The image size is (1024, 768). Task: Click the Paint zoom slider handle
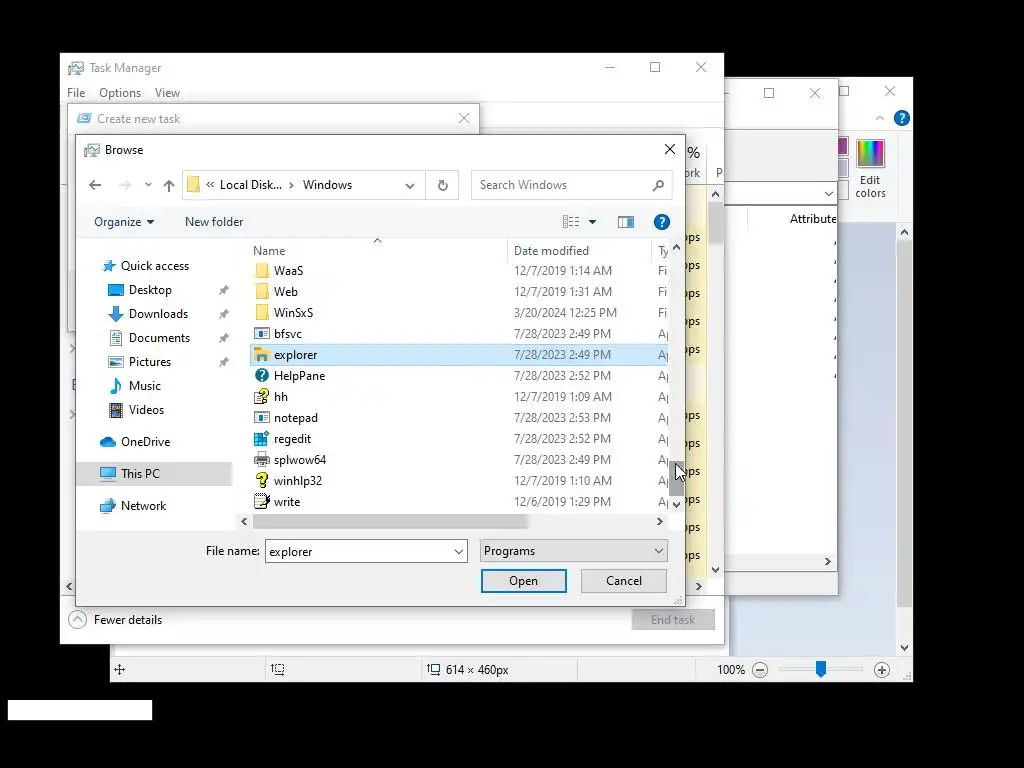(x=821, y=669)
